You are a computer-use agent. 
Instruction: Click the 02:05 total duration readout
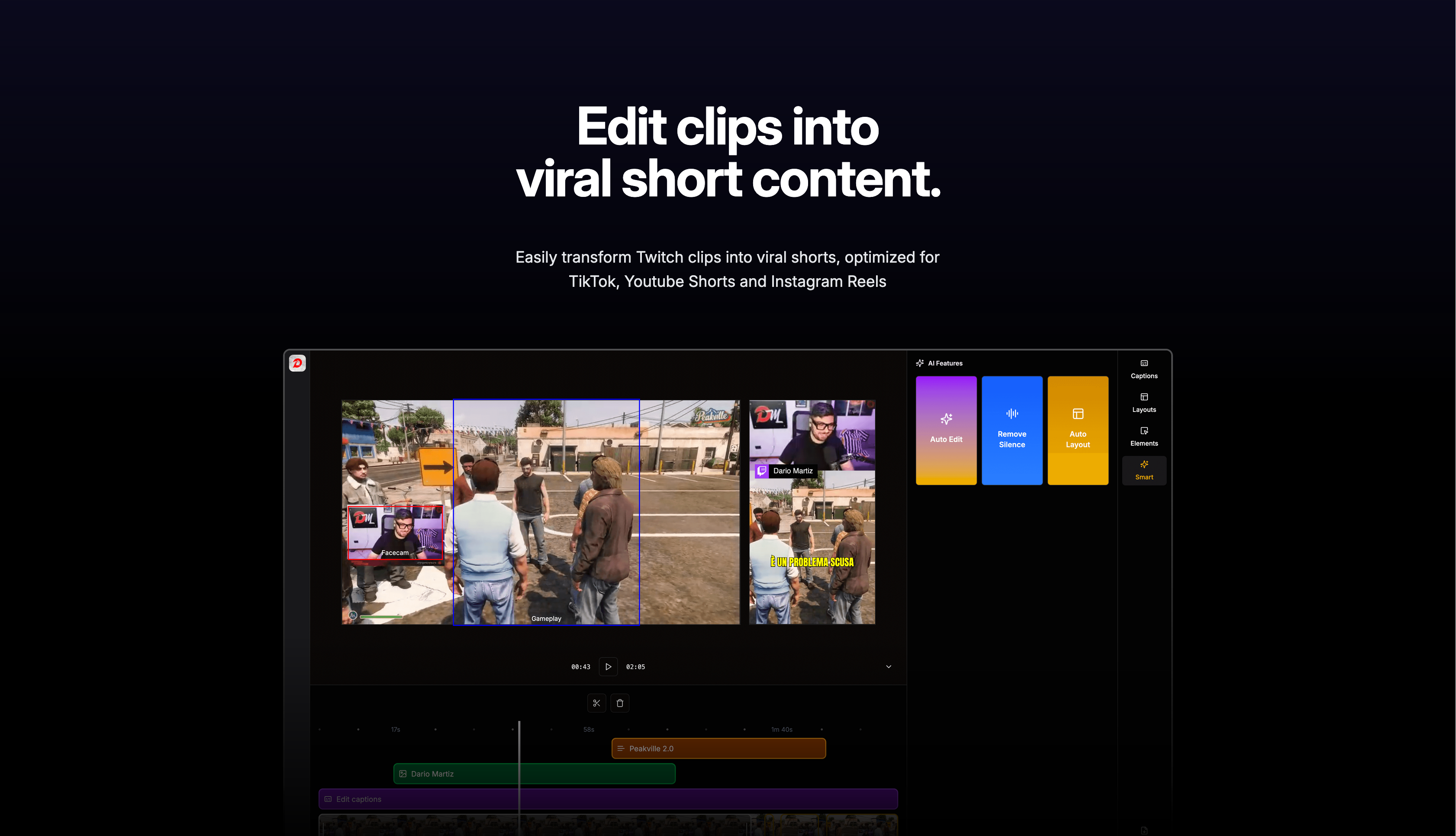635,667
